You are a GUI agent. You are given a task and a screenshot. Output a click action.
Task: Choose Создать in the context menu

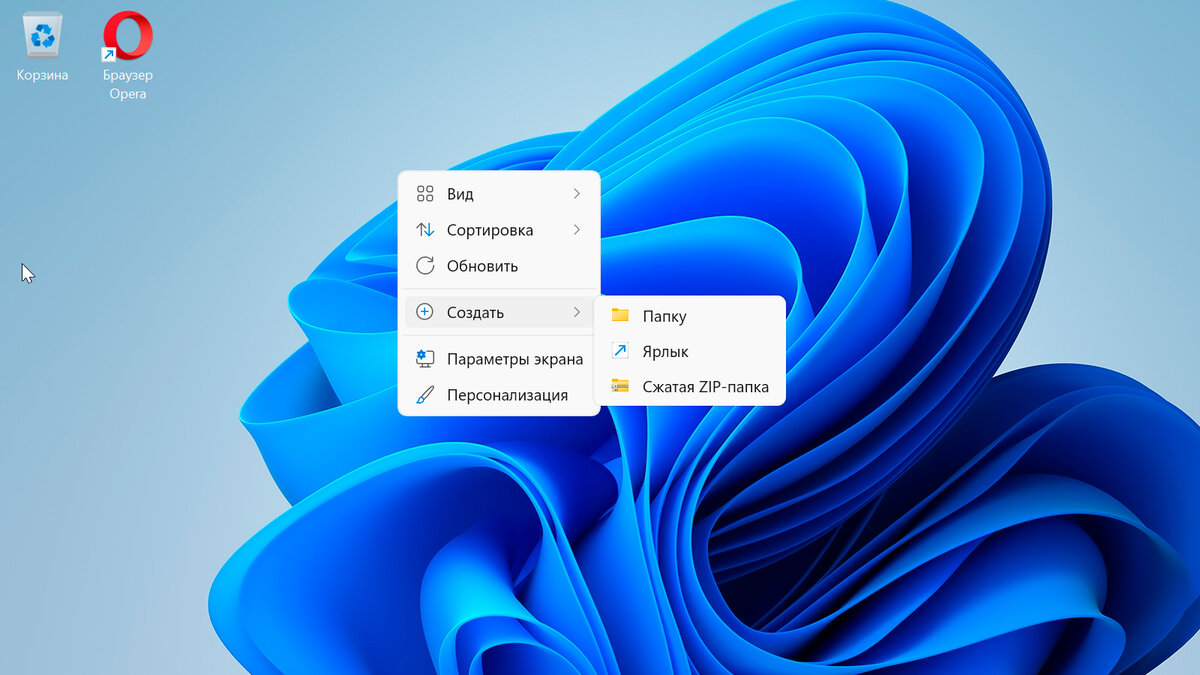[499, 312]
